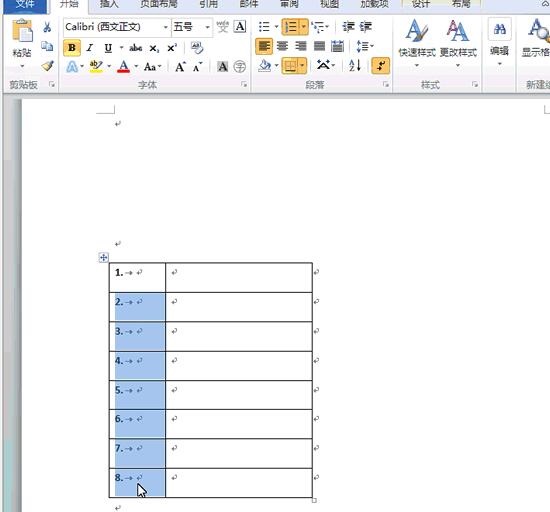550x512 pixels.
Task: Toggle show paragraph marks
Action: point(381,66)
